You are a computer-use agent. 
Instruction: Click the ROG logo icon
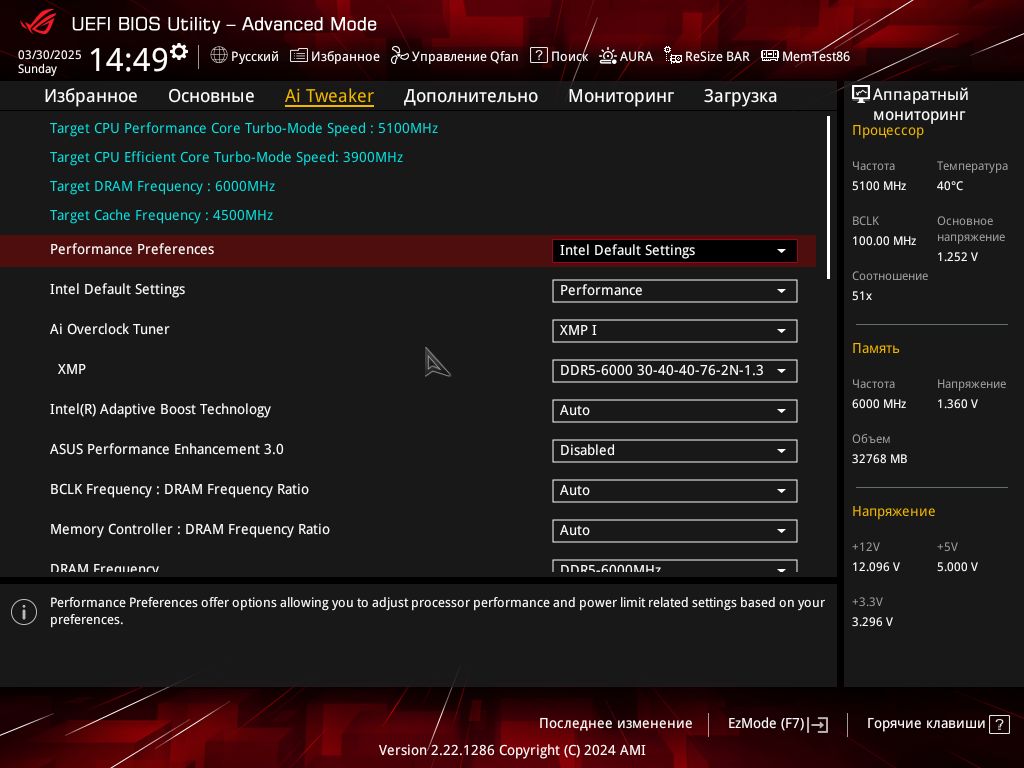[38, 24]
